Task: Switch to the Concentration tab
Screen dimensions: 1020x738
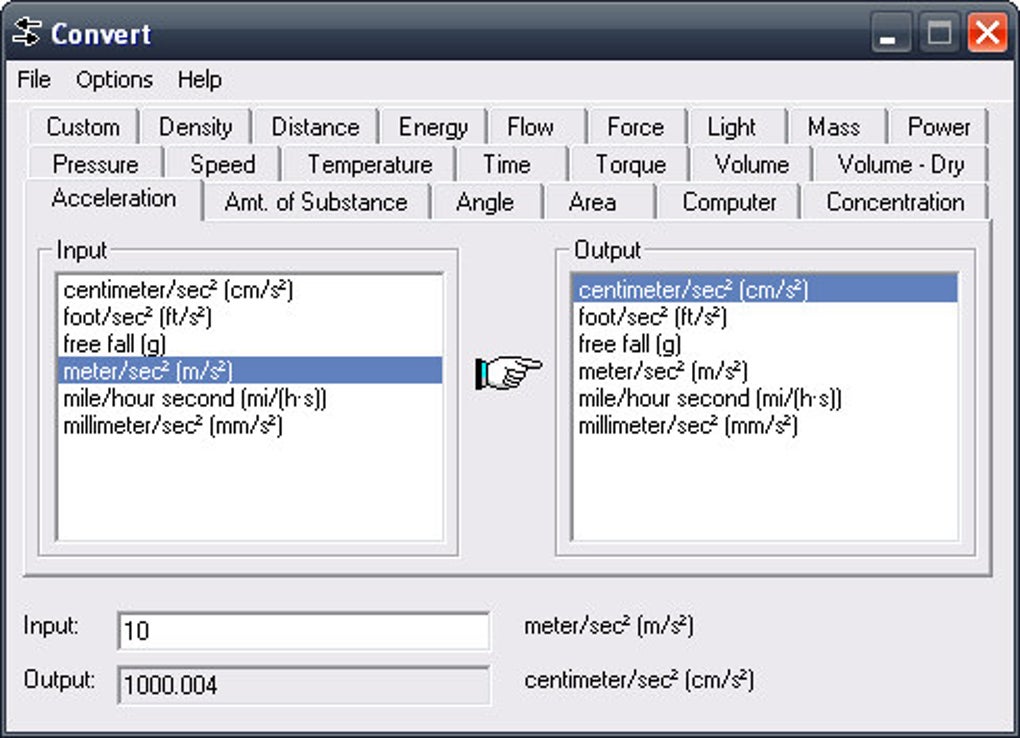Action: 895,202
